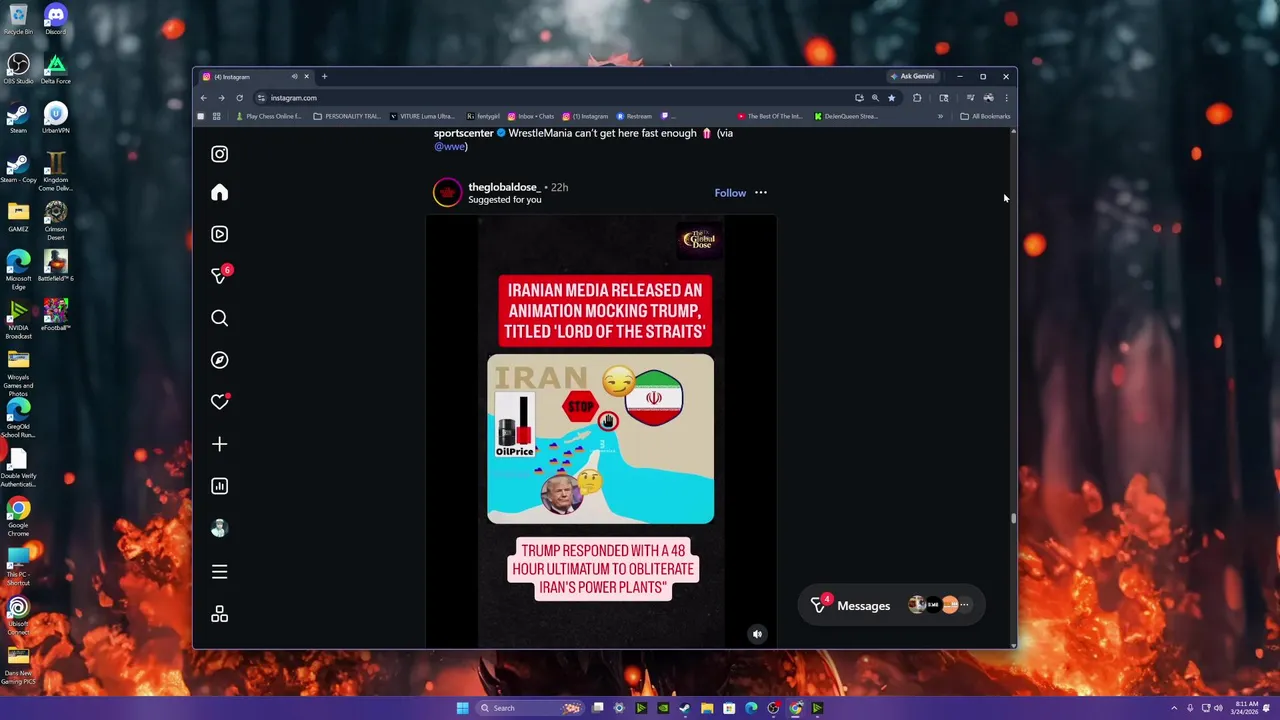Open OBS Studio desktop shortcut
Image resolution: width=1280 pixels, height=720 pixels.
[x=18, y=68]
